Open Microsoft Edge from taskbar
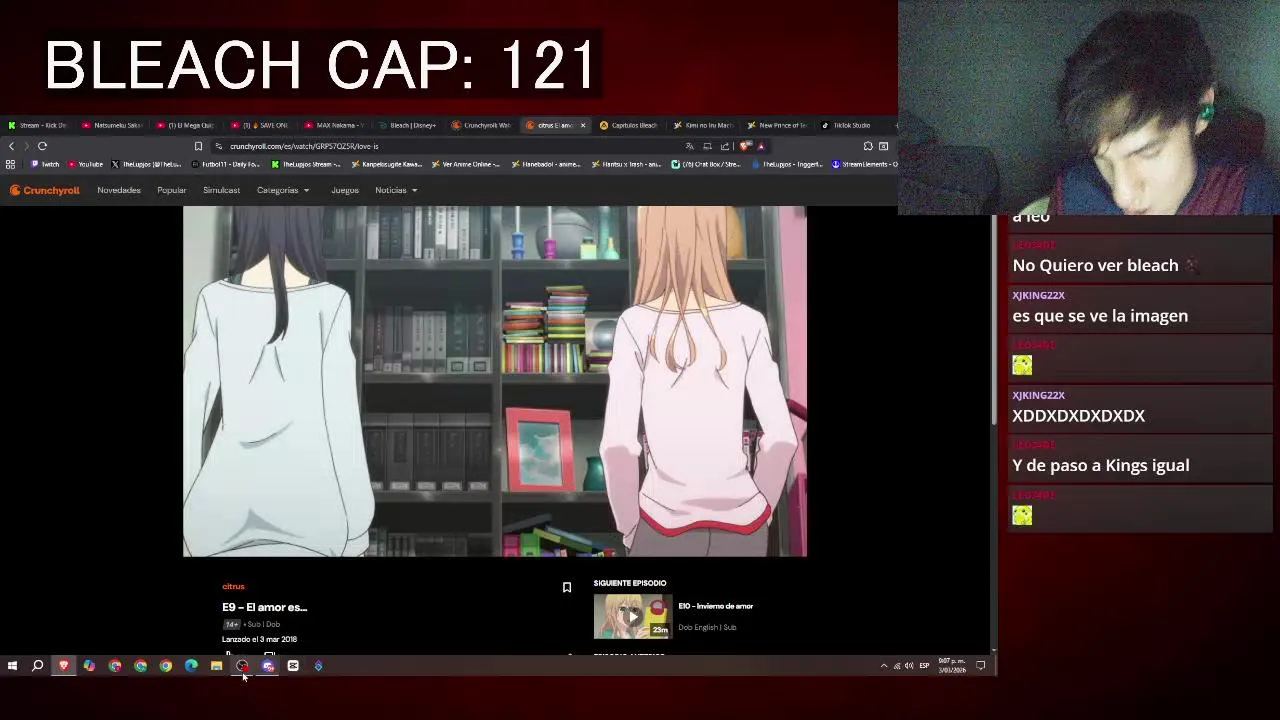Image resolution: width=1280 pixels, height=720 pixels. click(x=191, y=666)
